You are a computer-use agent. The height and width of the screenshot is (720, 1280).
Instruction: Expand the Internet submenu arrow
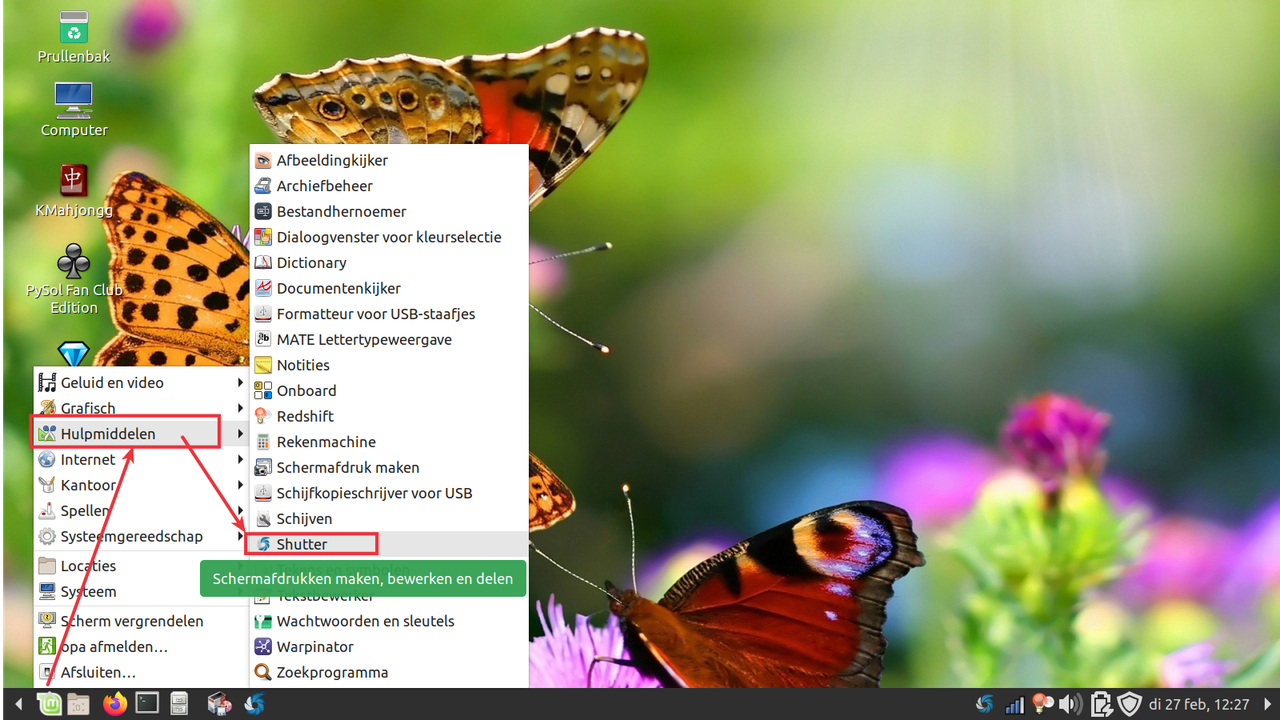click(240, 459)
